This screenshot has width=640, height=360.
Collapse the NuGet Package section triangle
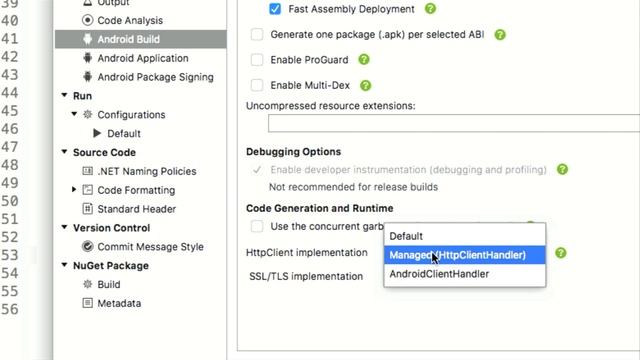[64, 264]
